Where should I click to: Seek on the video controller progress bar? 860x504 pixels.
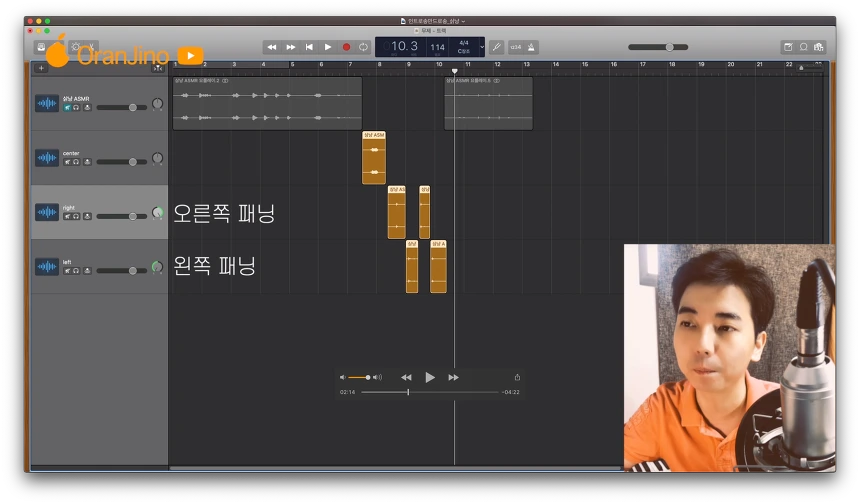(x=430, y=392)
